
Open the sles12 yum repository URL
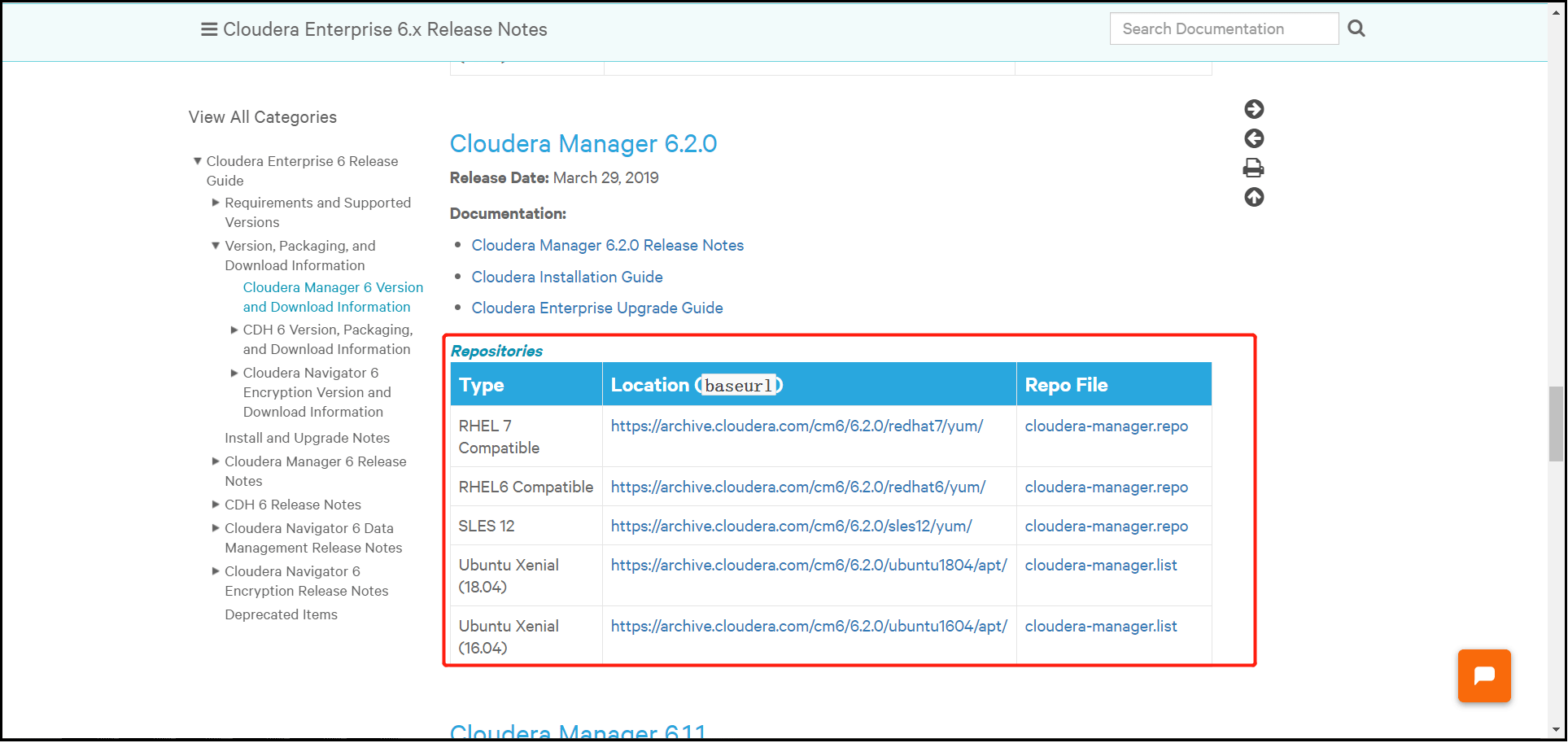point(792,526)
